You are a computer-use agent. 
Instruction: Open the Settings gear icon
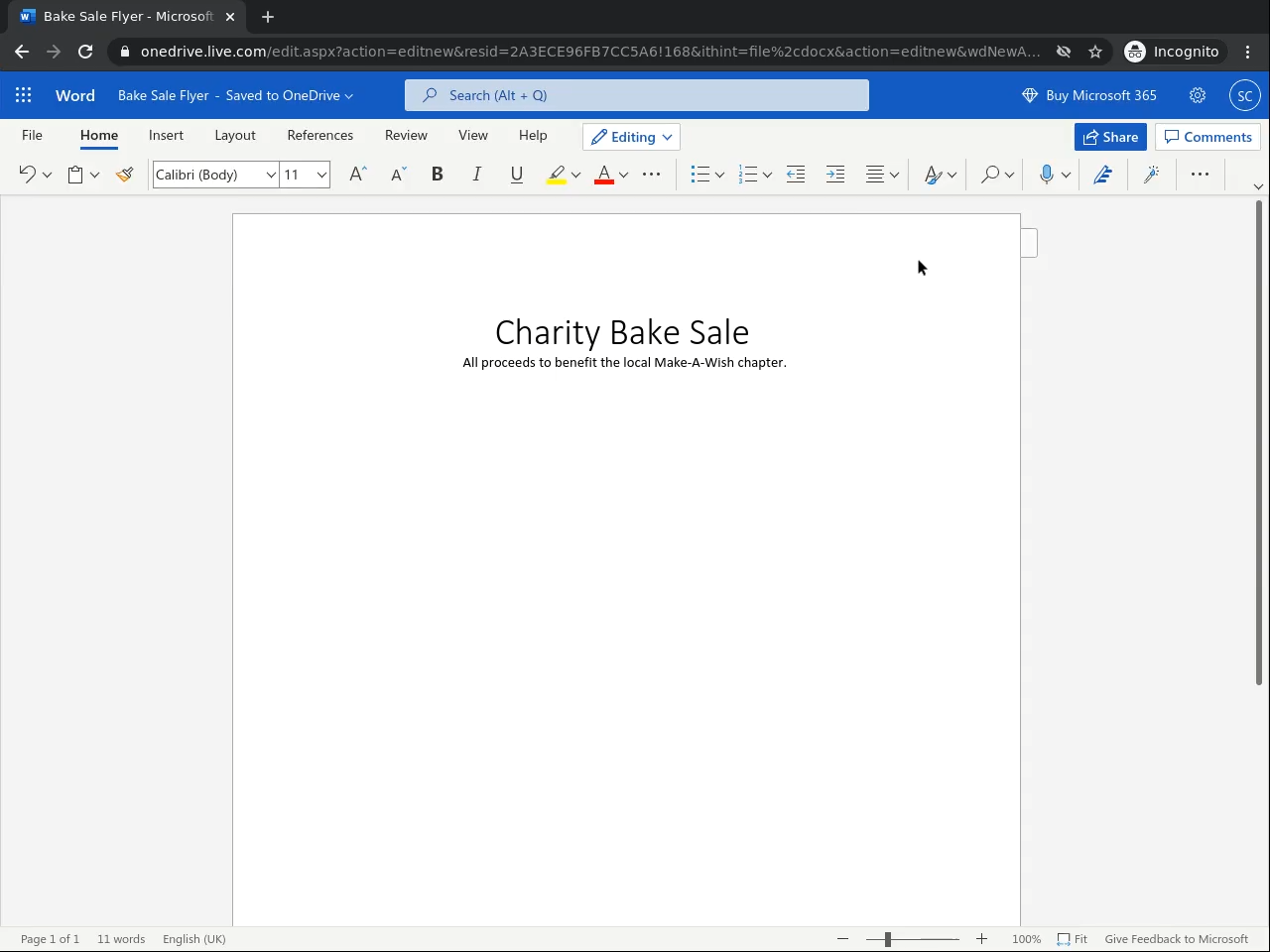point(1198,95)
